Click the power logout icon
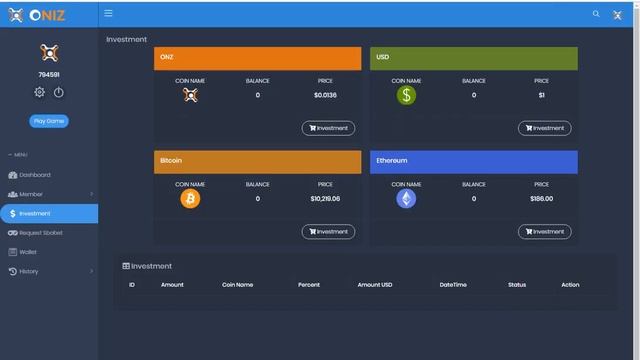Screen dimensions: 640x360 pyautogui.click(x=59, y=92)
